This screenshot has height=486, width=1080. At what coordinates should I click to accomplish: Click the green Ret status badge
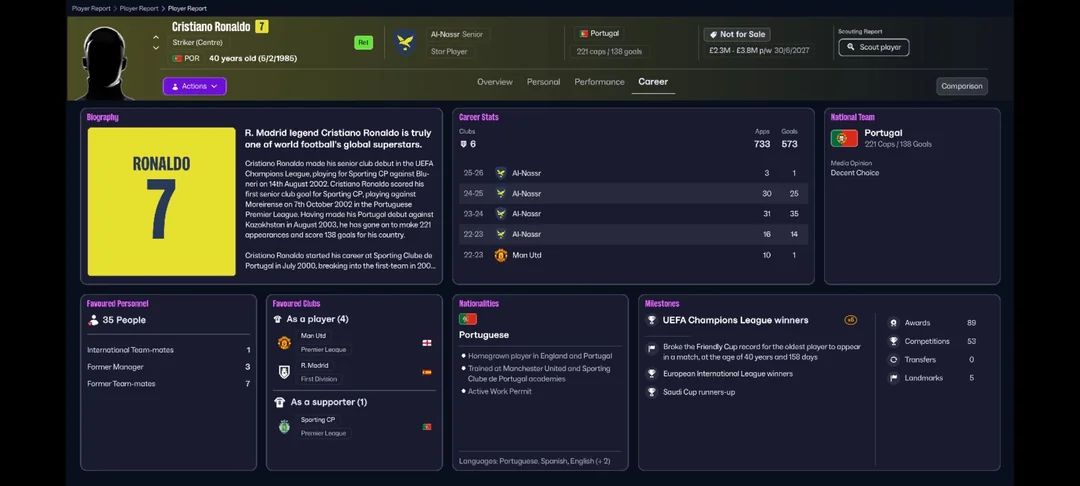364,42
